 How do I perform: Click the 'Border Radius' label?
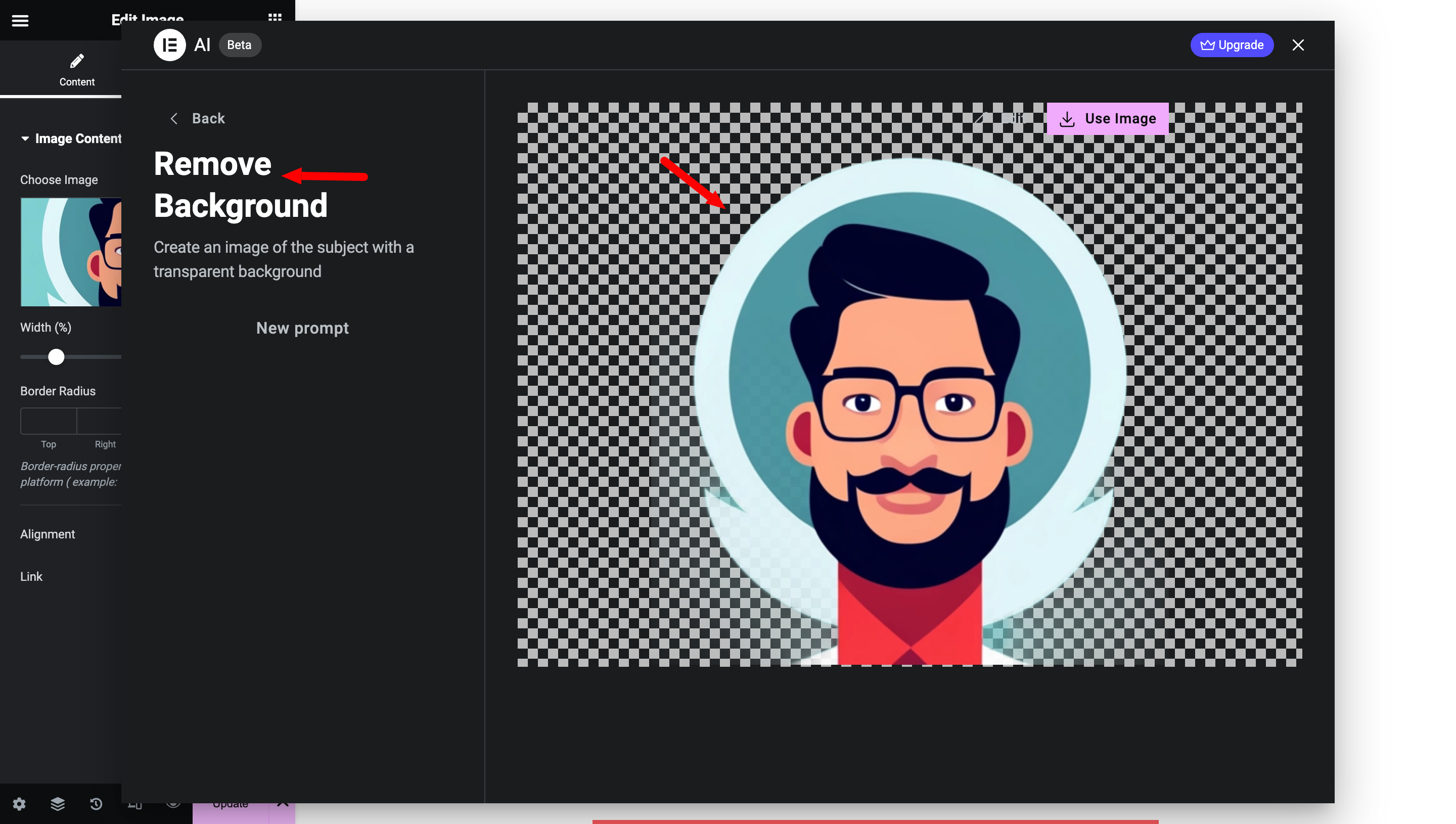(x=58, y=391)
